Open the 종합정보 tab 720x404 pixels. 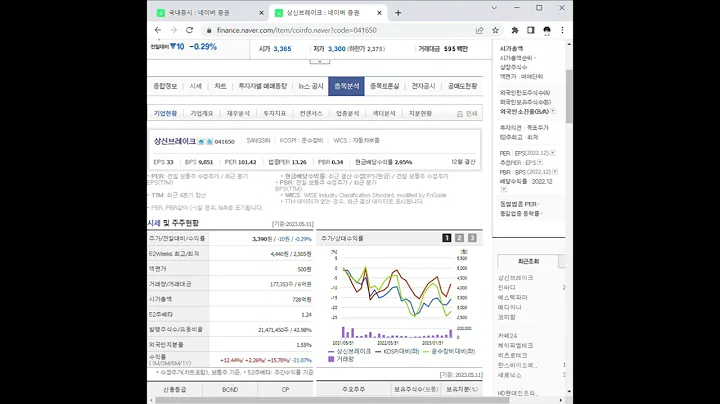[165, 86]
